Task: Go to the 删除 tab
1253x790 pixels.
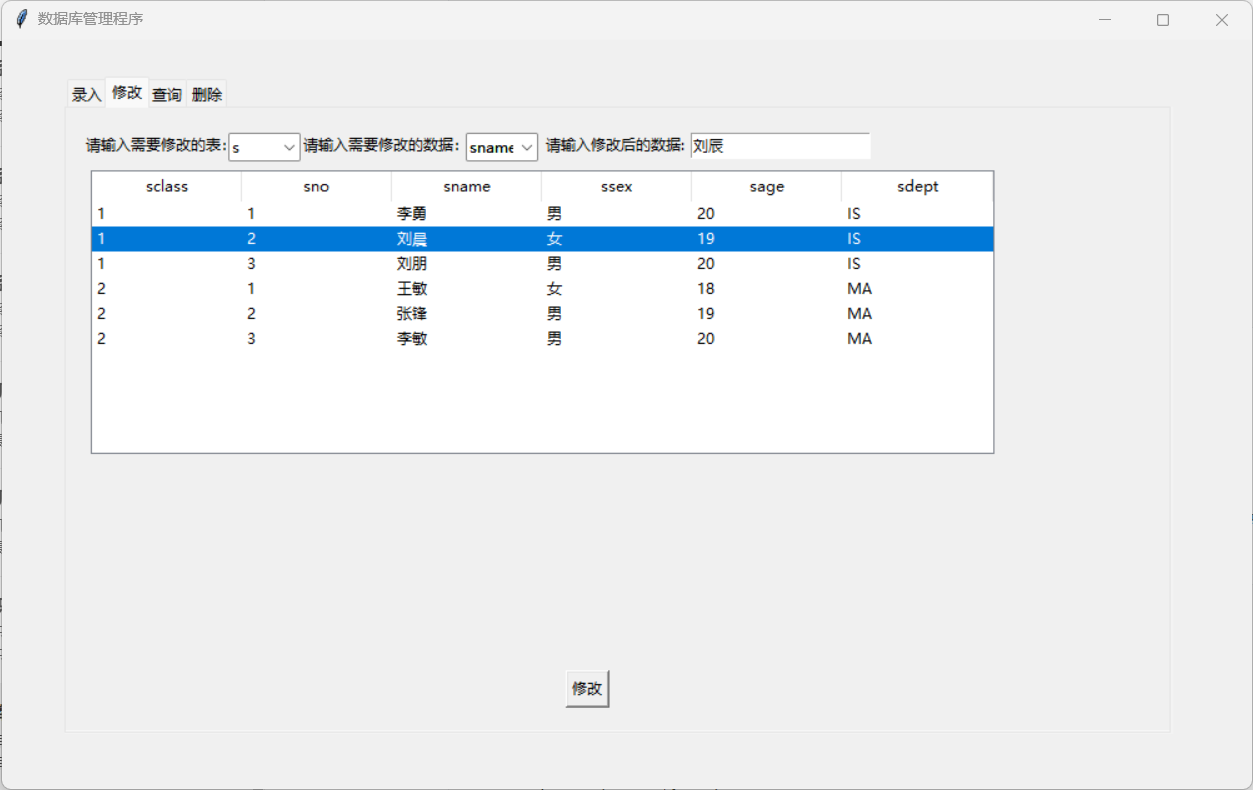Action: (207, 95)
